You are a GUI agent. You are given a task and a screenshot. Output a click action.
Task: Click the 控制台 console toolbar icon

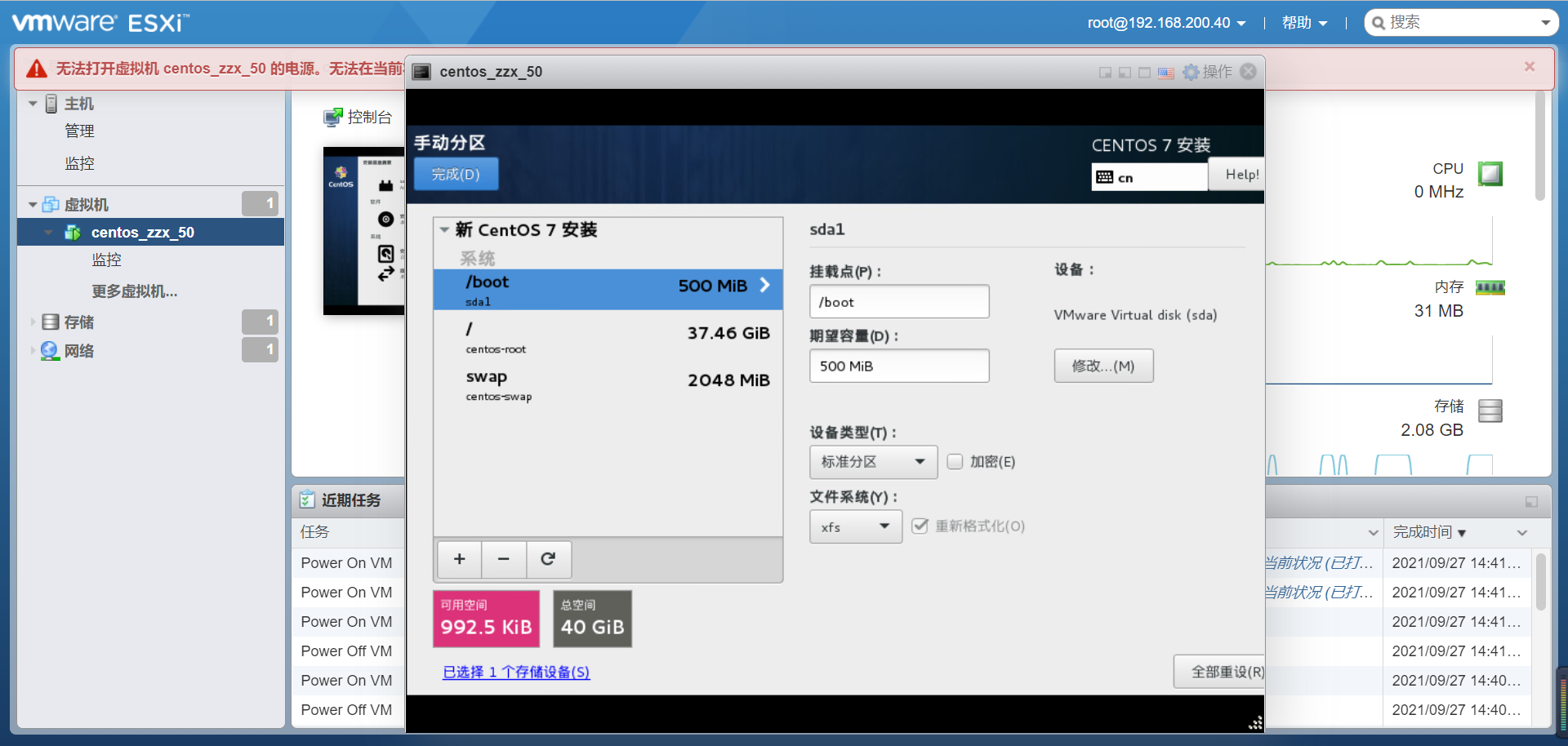pos(332,118)
